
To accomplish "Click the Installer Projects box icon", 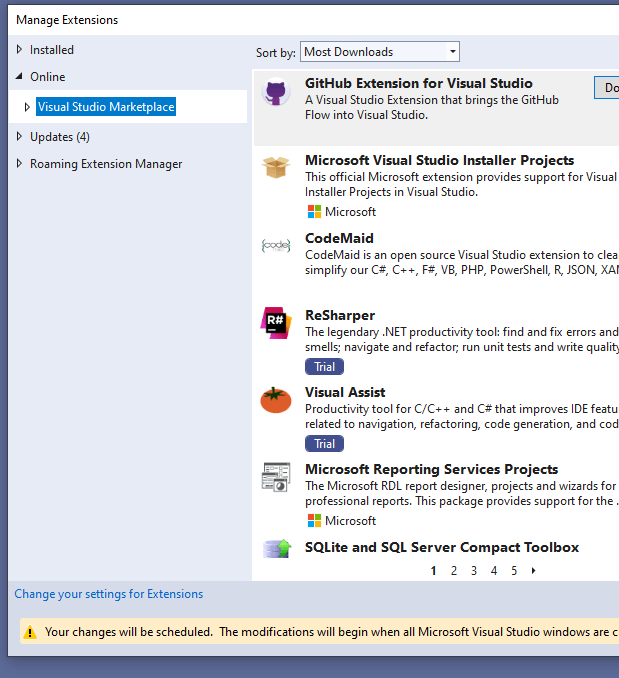I will click(x=276, y=168).
